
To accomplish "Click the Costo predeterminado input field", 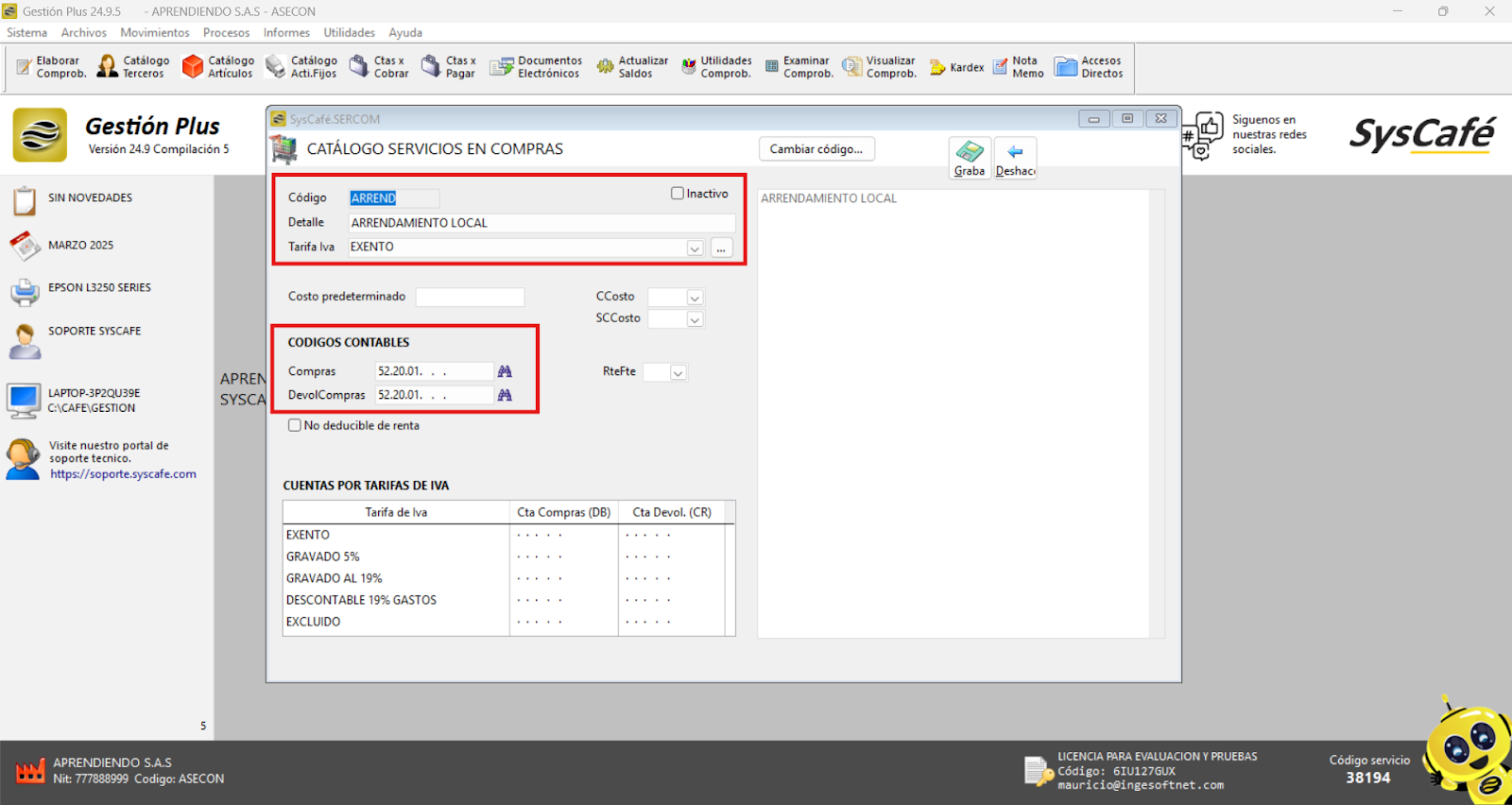I will 470,297.
